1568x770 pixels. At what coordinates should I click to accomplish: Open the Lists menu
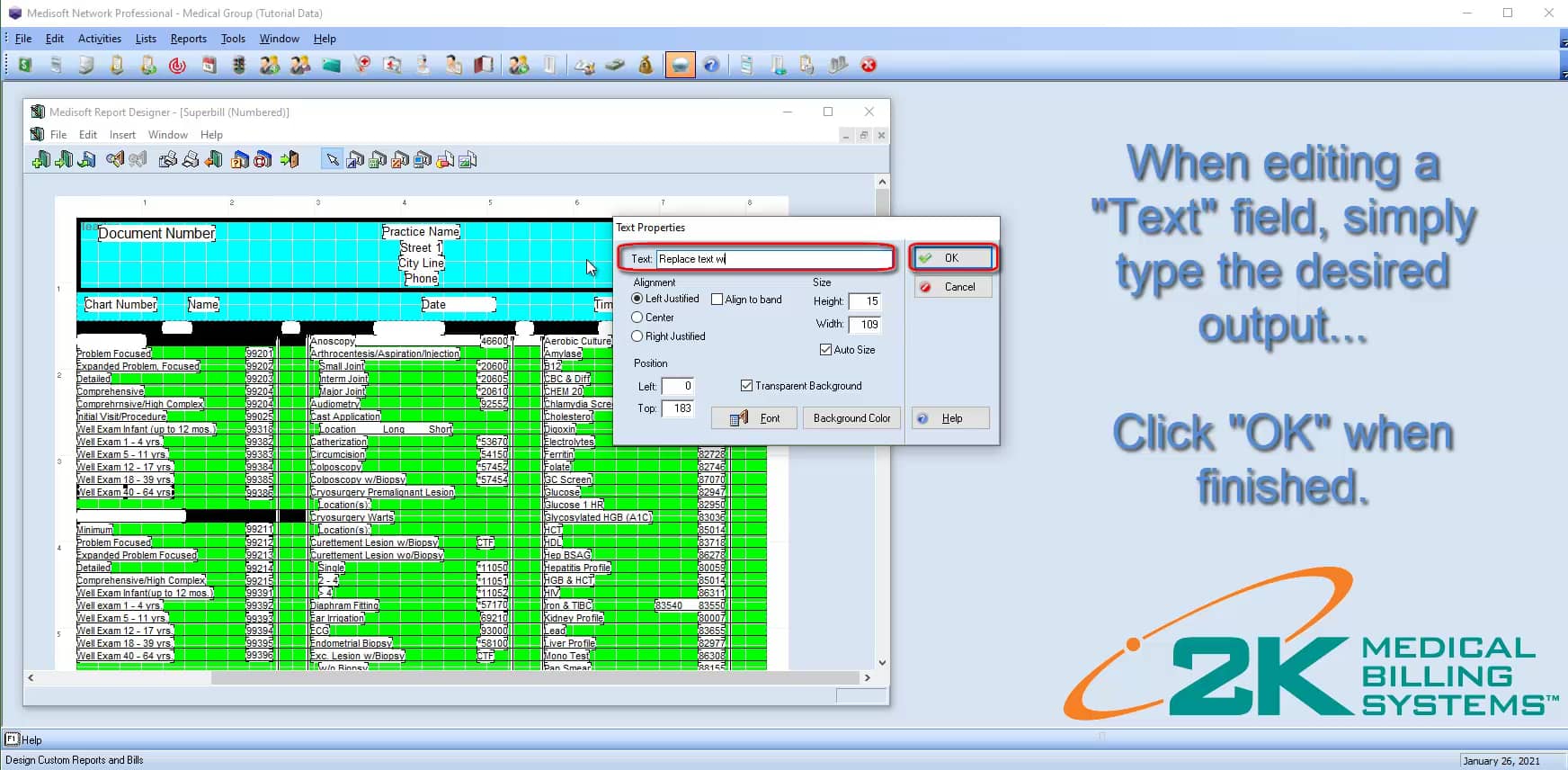146,39
